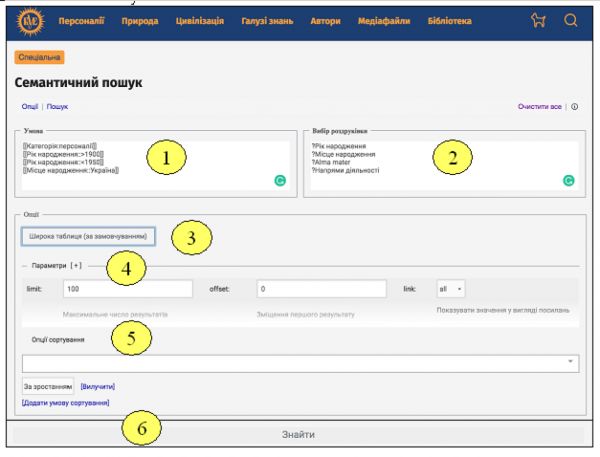Image resolution: width=600 pixels, height=457 pixels.
Task: Follow the Опції link
Action: click(x=30, y=107)
